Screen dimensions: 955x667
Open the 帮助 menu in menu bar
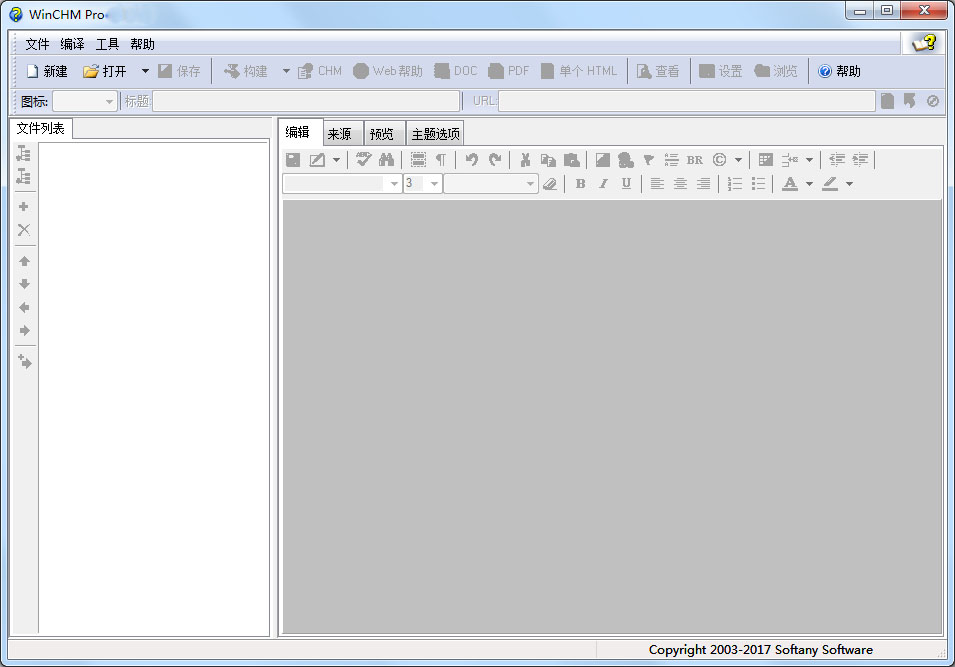coord(142,44)
